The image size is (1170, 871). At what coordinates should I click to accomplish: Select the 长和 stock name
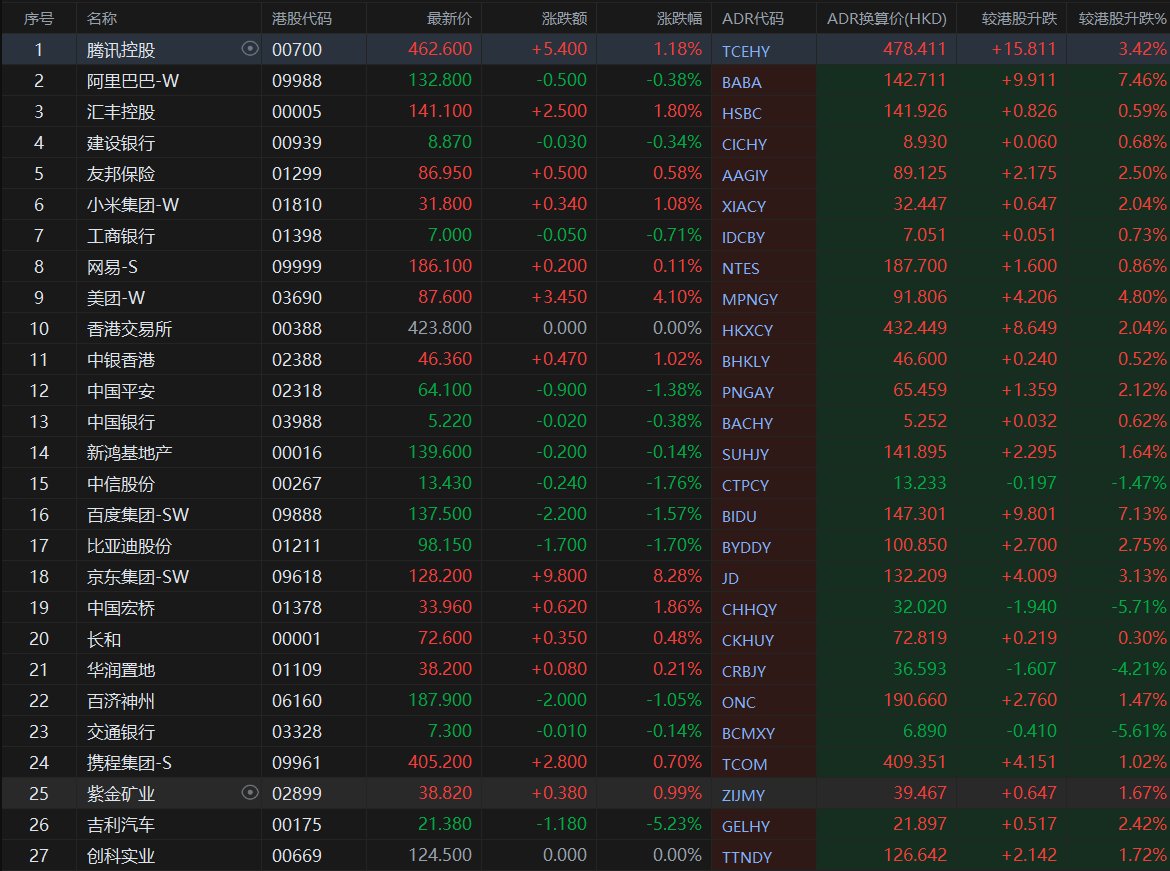click(x=104, y=639)
